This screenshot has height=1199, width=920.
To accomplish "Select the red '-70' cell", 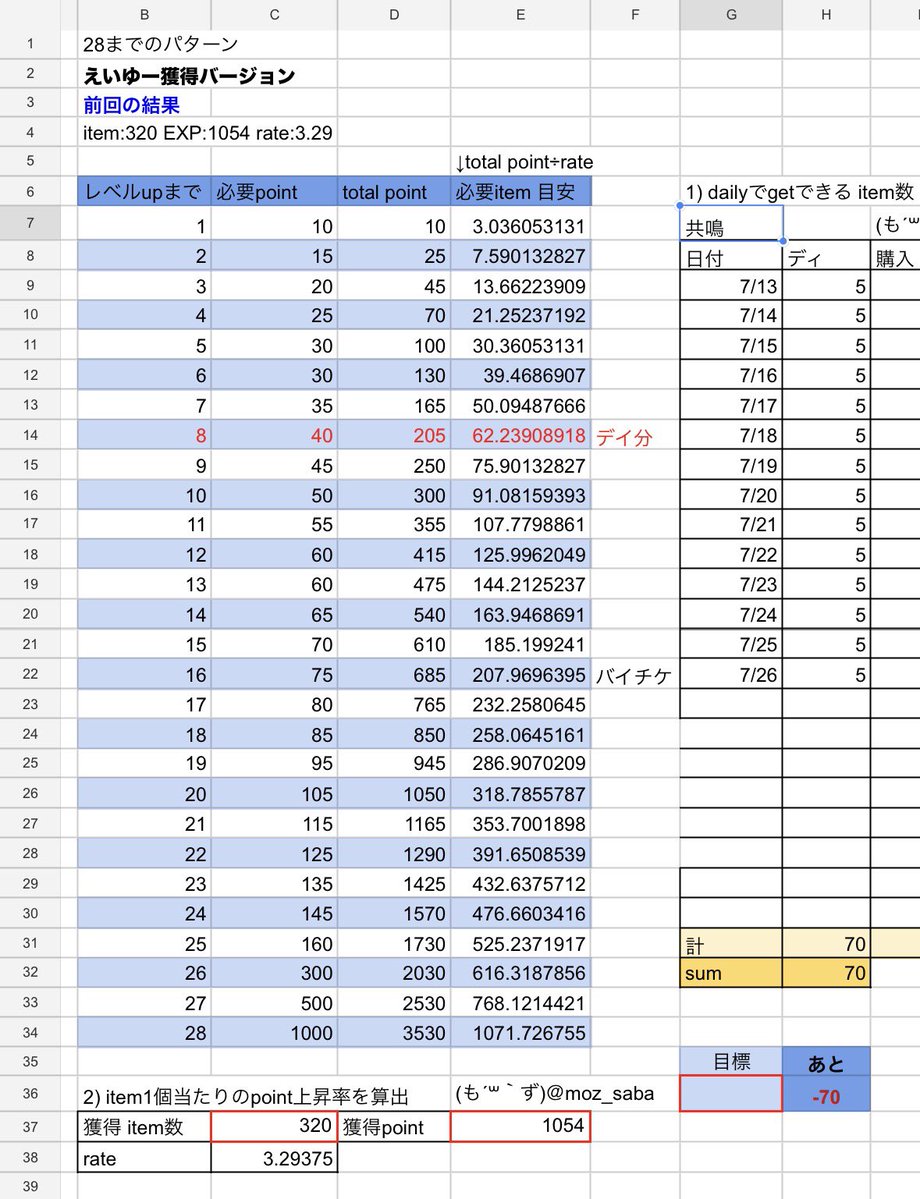I will tap(826, 1093).
